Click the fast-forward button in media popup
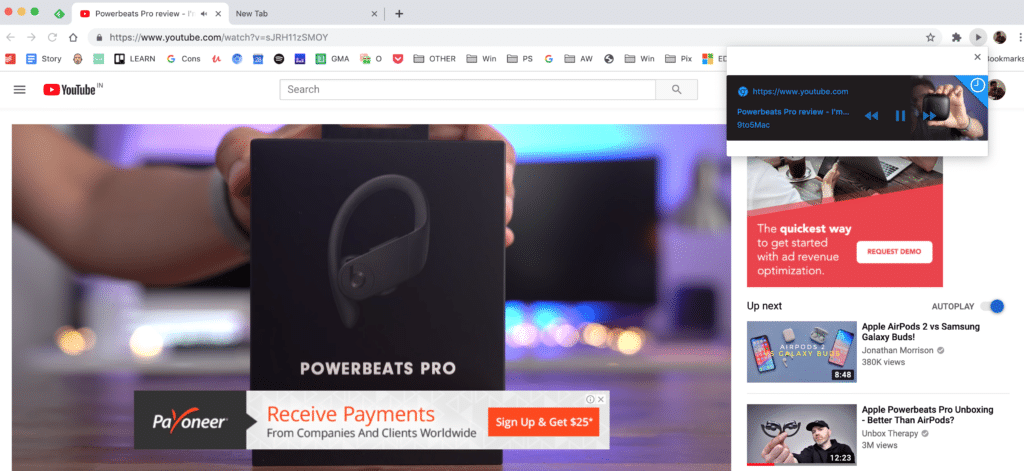Viewport: 1024px width, 471px height. pyautogui.click(x=929, y=116)
